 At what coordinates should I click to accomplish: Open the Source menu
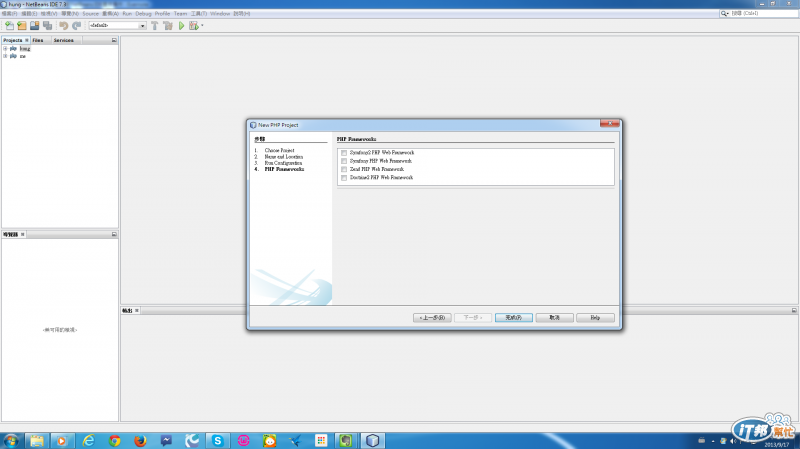pyautogui.click(x=90, y=14)
